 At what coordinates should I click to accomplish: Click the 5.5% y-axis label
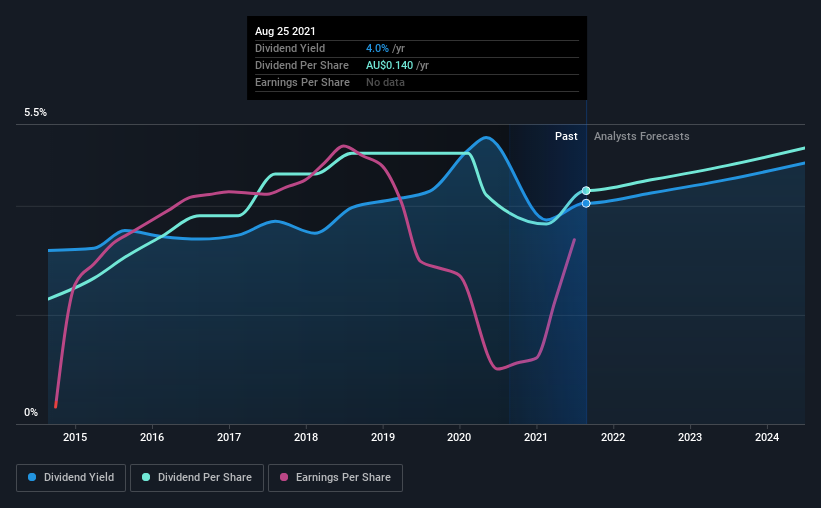[x=36, y=113]
